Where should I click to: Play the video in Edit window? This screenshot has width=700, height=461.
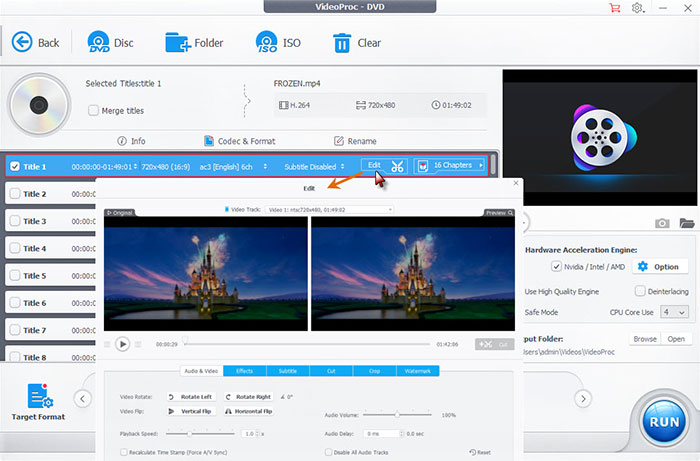[122, 344]
